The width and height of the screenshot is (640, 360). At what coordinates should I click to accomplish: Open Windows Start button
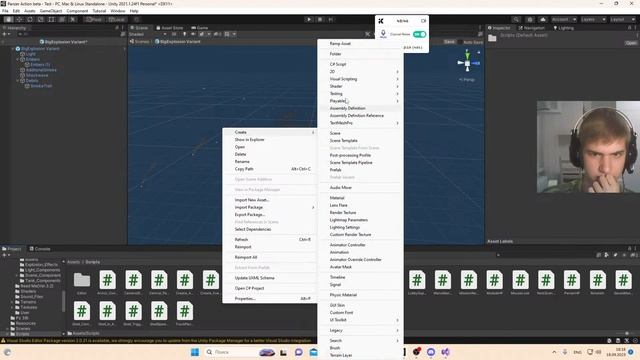[195, 352]
